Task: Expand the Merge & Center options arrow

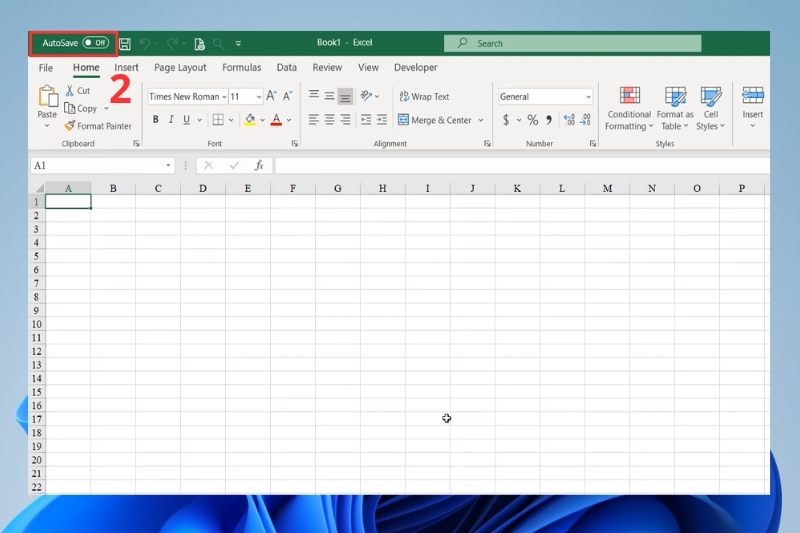Action: click(x=481, y=120)
